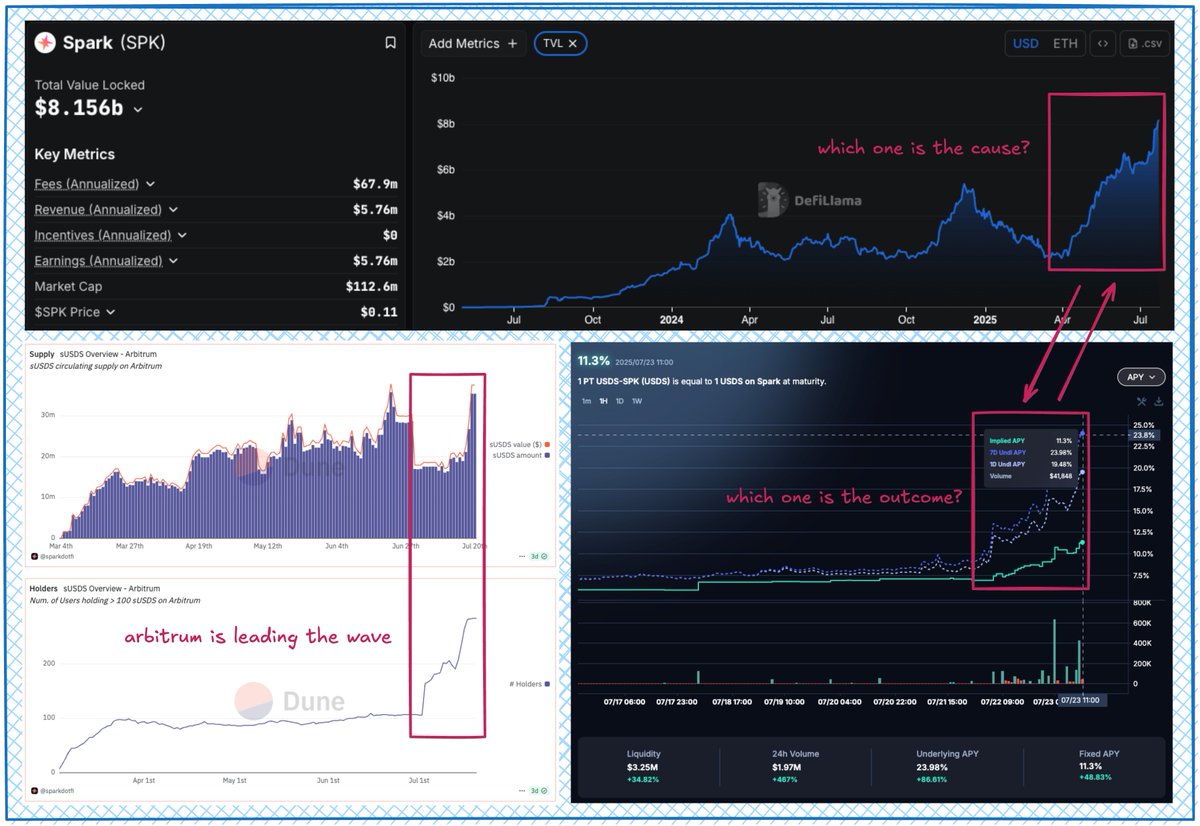Click the Pendle chart download icon

click(1159, 402)
